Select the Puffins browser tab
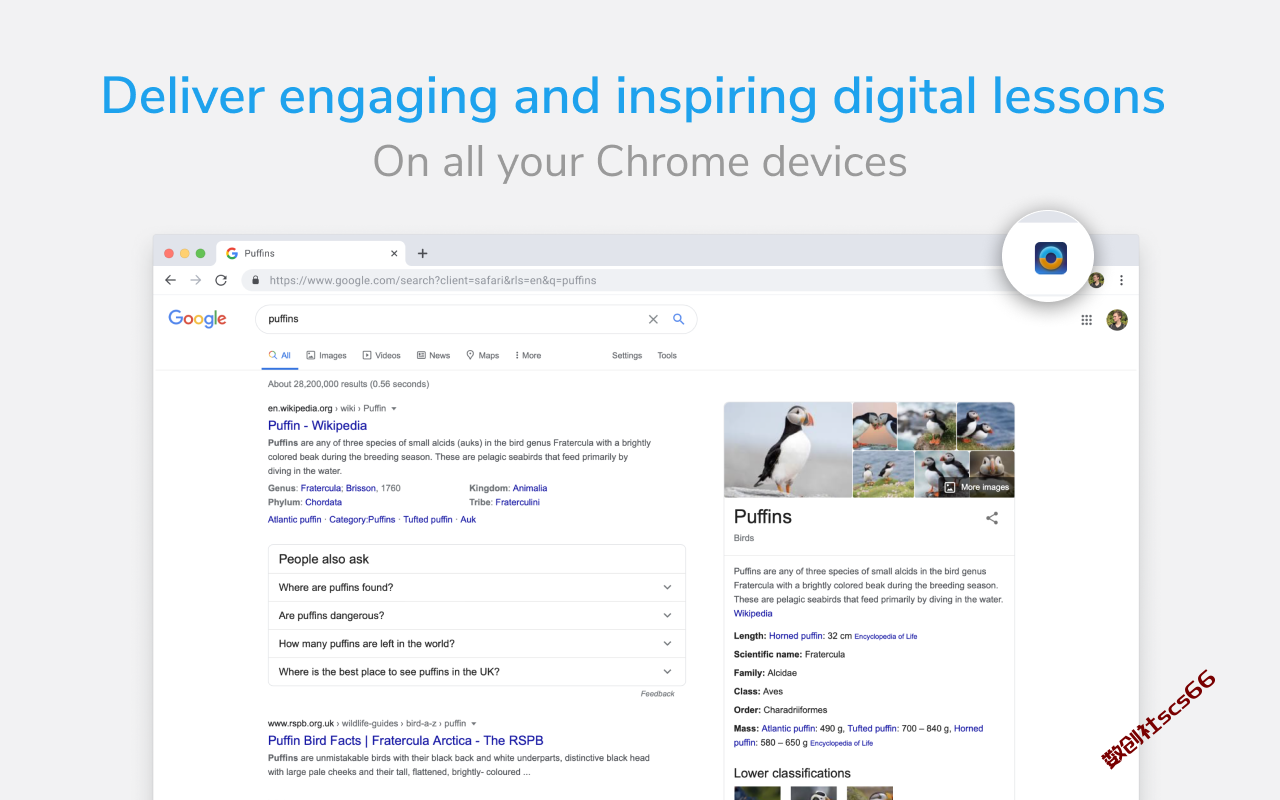1280x800 pixels. [310, 253]
